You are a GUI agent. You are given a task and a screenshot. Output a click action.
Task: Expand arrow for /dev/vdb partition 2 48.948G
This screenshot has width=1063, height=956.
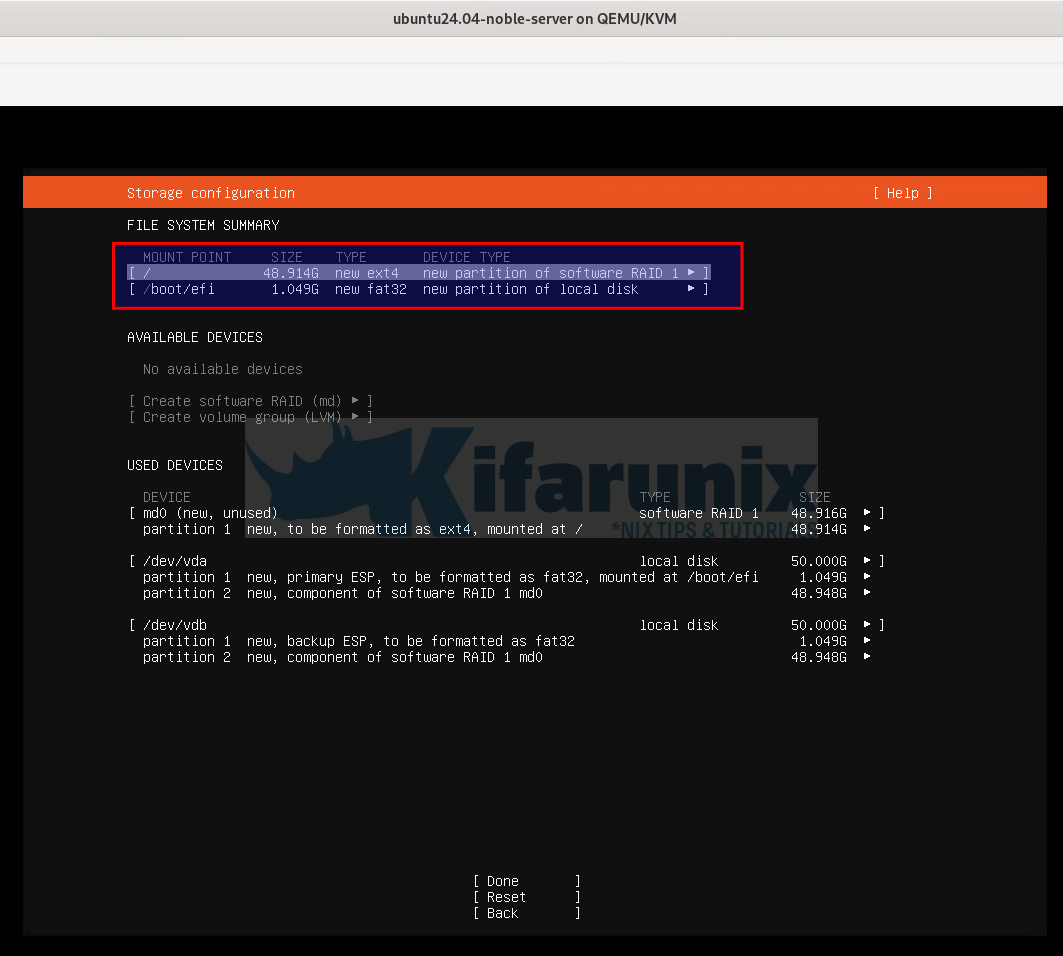pyautogui.click(x=867, y=657)
